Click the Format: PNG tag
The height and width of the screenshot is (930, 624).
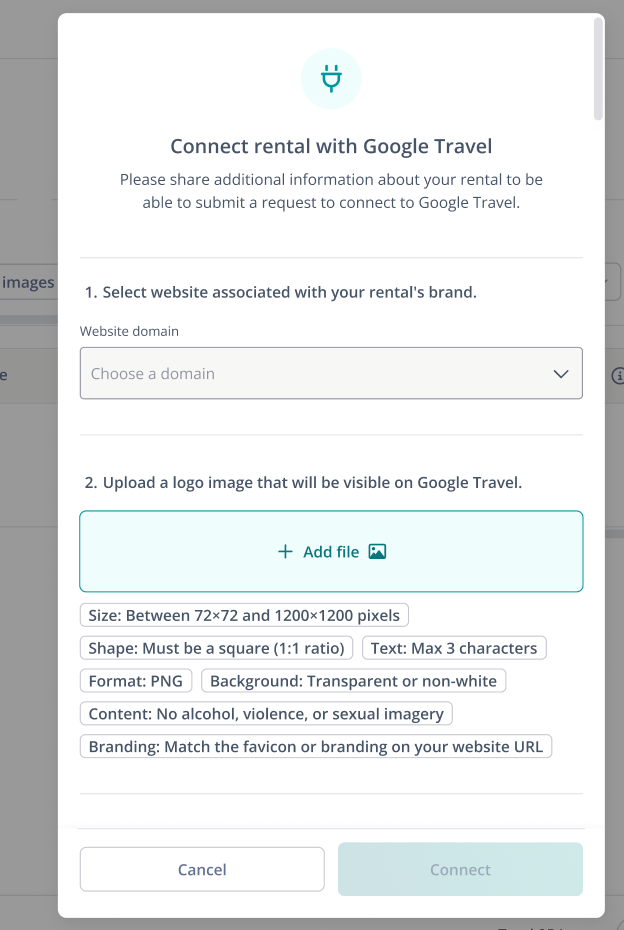pos(136,681)
